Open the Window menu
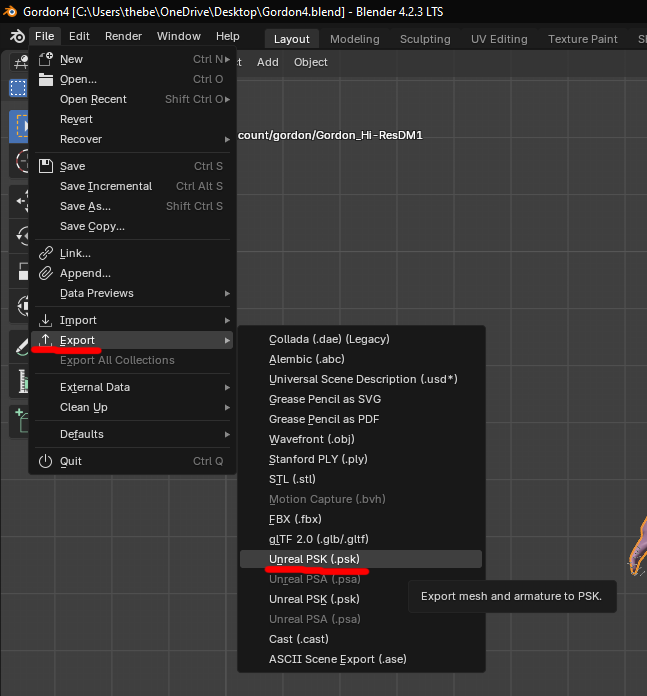This screenshot has width=647, height=696. click(178, 36)
